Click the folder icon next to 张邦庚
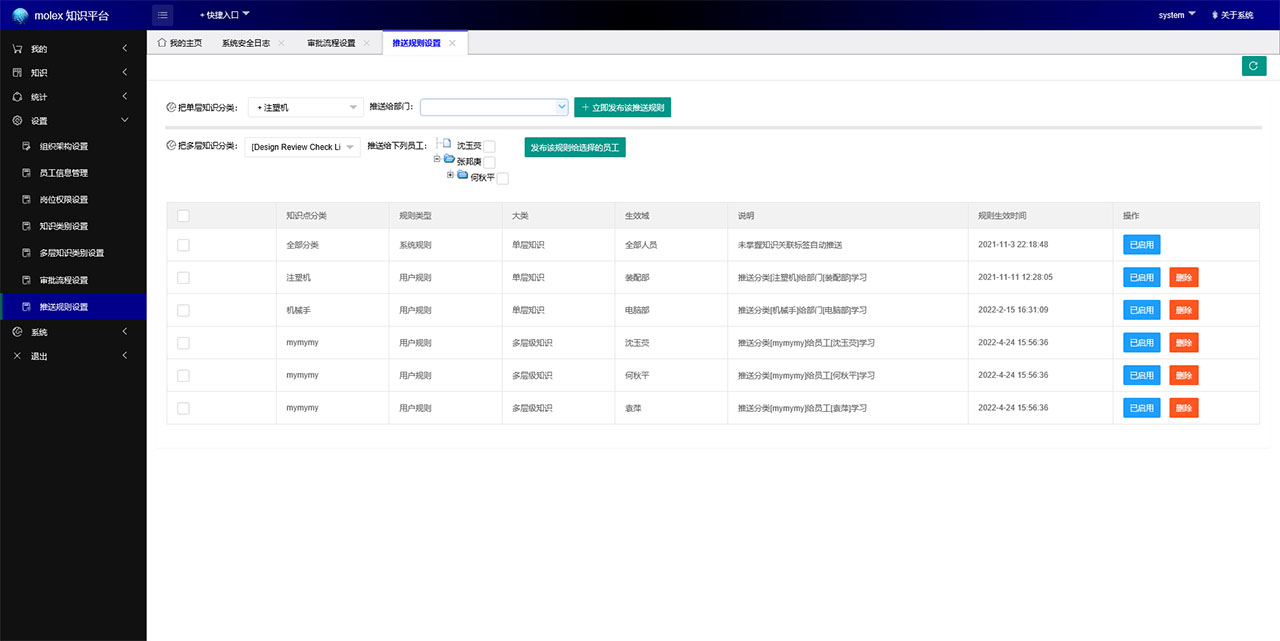 click(450, 160)
